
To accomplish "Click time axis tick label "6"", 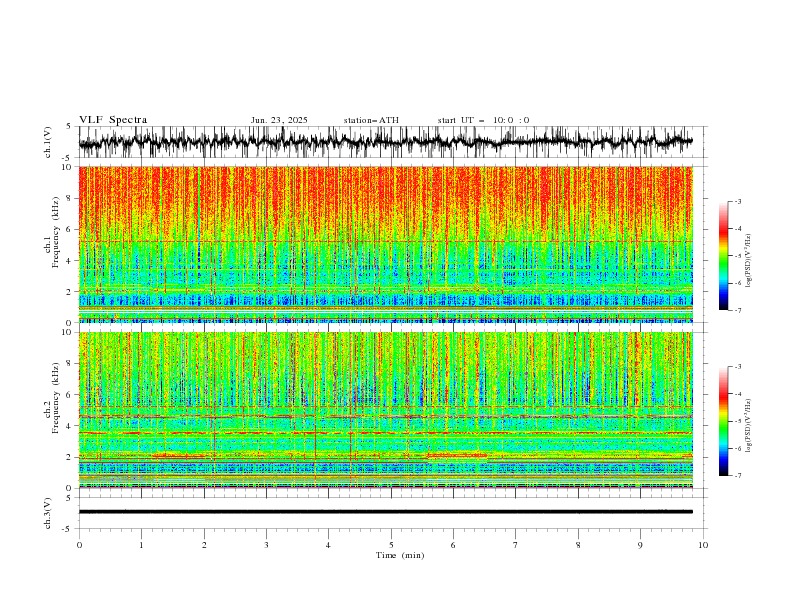I will [453, 545].
